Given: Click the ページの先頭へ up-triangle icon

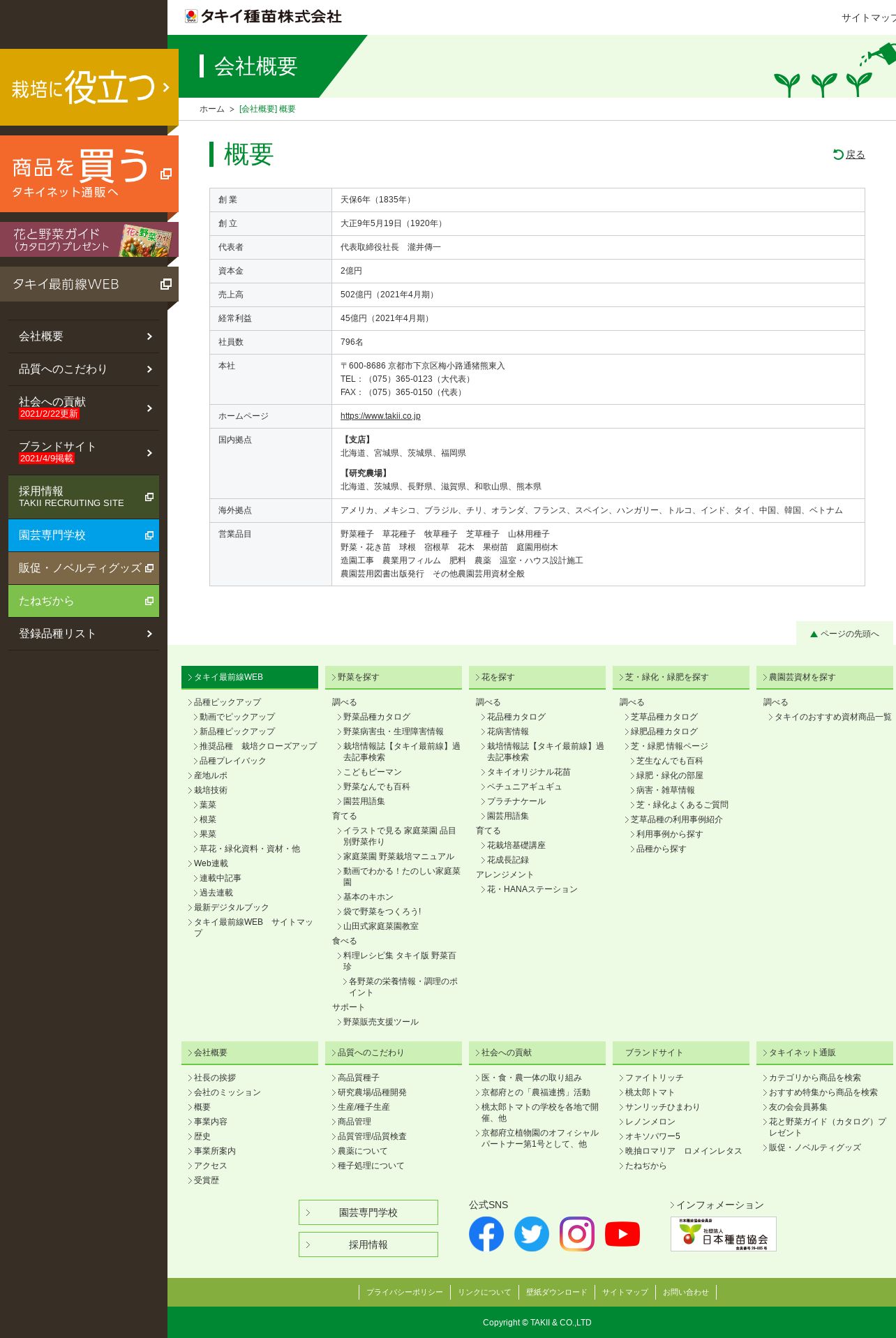Looking at the screenshot, I should tap(814, 634).
